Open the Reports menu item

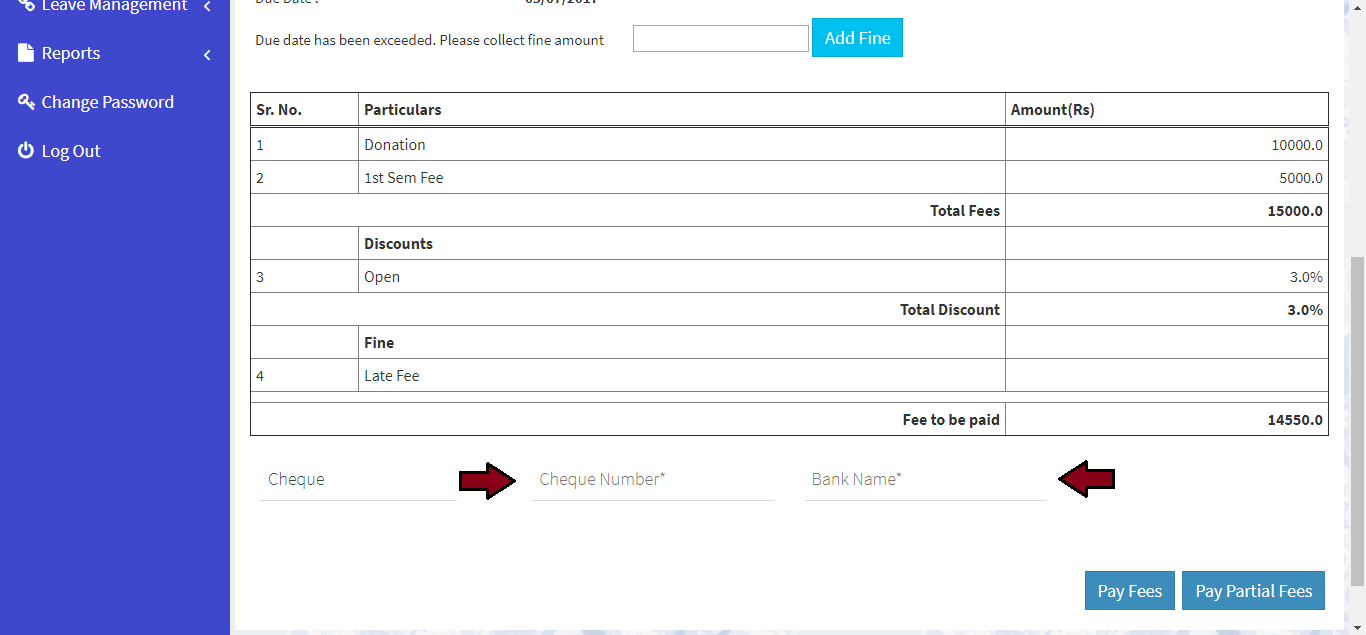tap(71, 53)
